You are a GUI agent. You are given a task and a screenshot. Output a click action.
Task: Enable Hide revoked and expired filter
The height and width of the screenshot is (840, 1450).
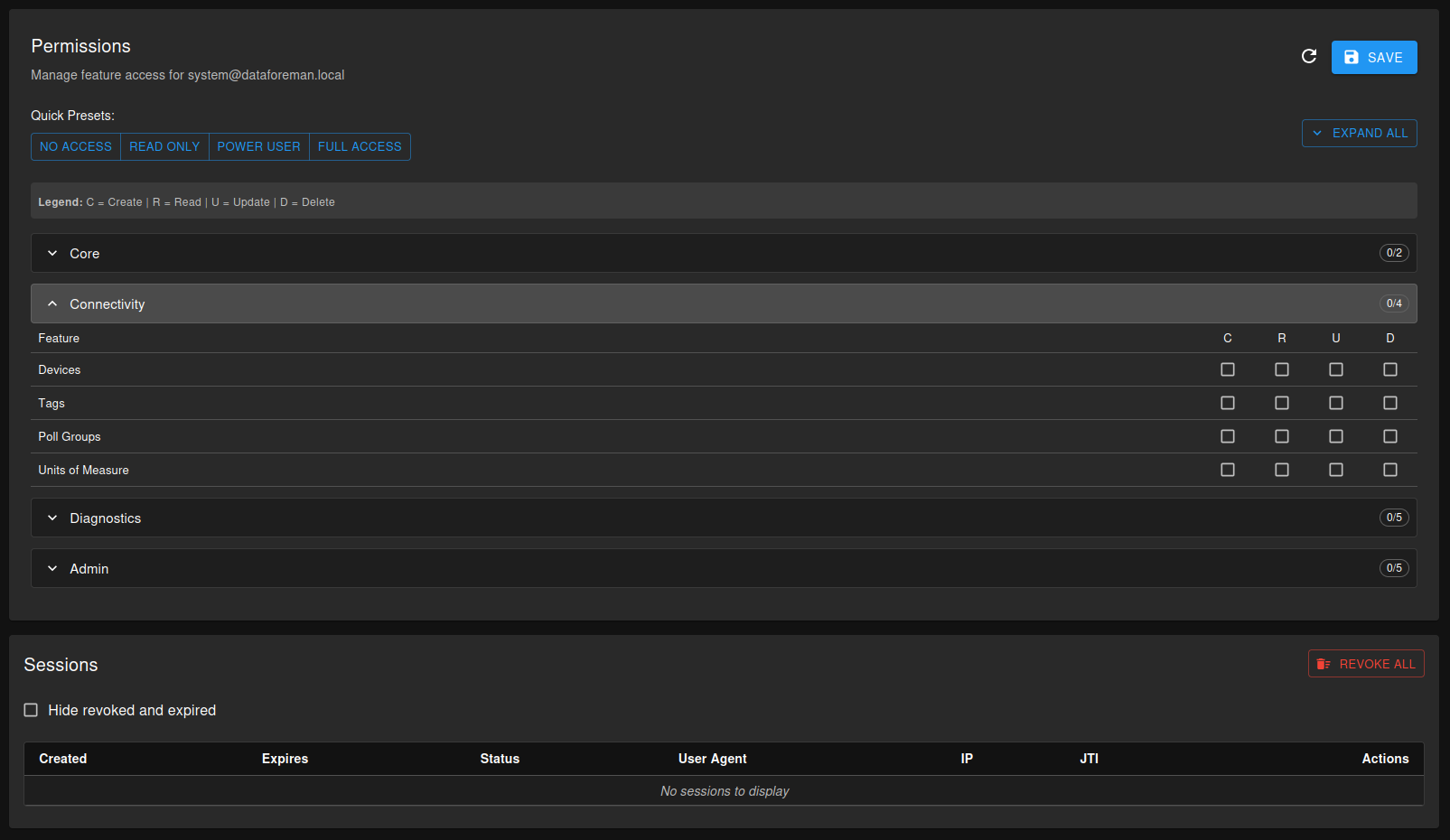coord(31,710)
